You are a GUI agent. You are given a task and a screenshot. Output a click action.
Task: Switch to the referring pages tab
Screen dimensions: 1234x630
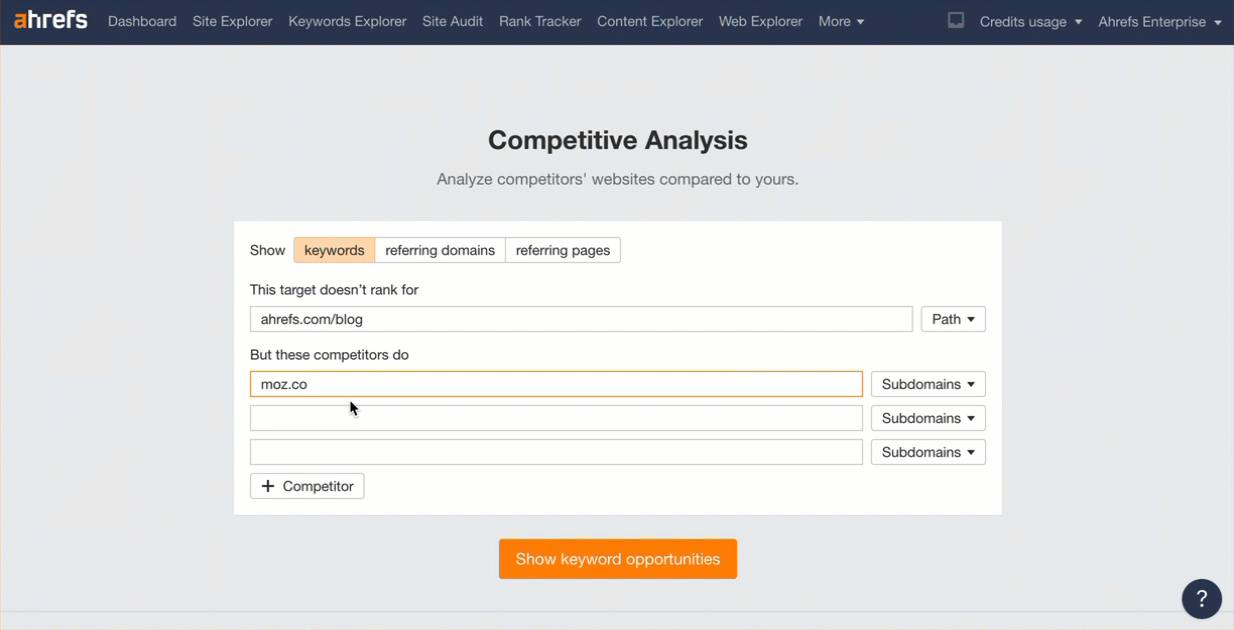[x=562, y=250]
